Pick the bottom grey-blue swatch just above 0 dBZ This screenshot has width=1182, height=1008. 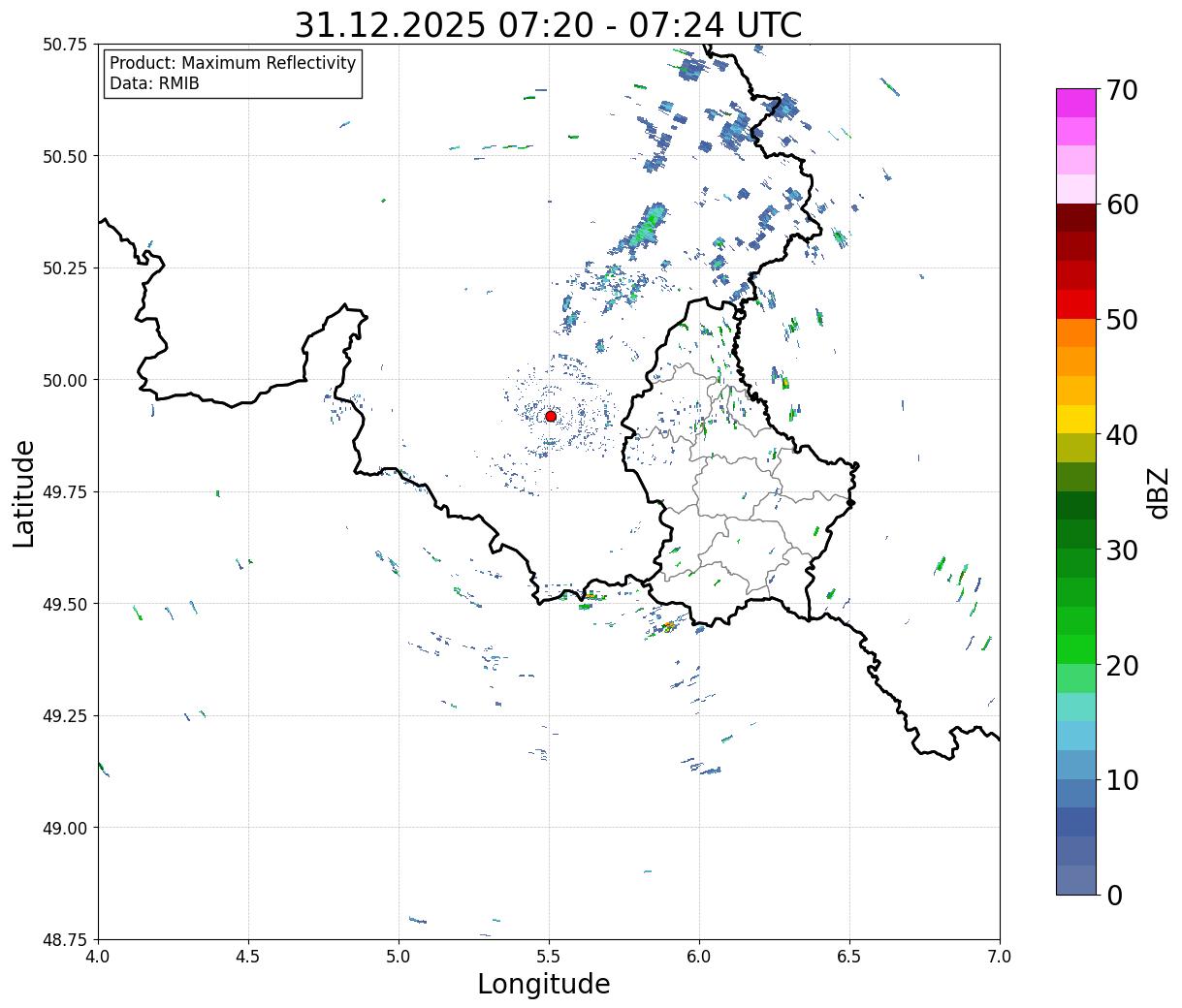(x=1076, y=879)
